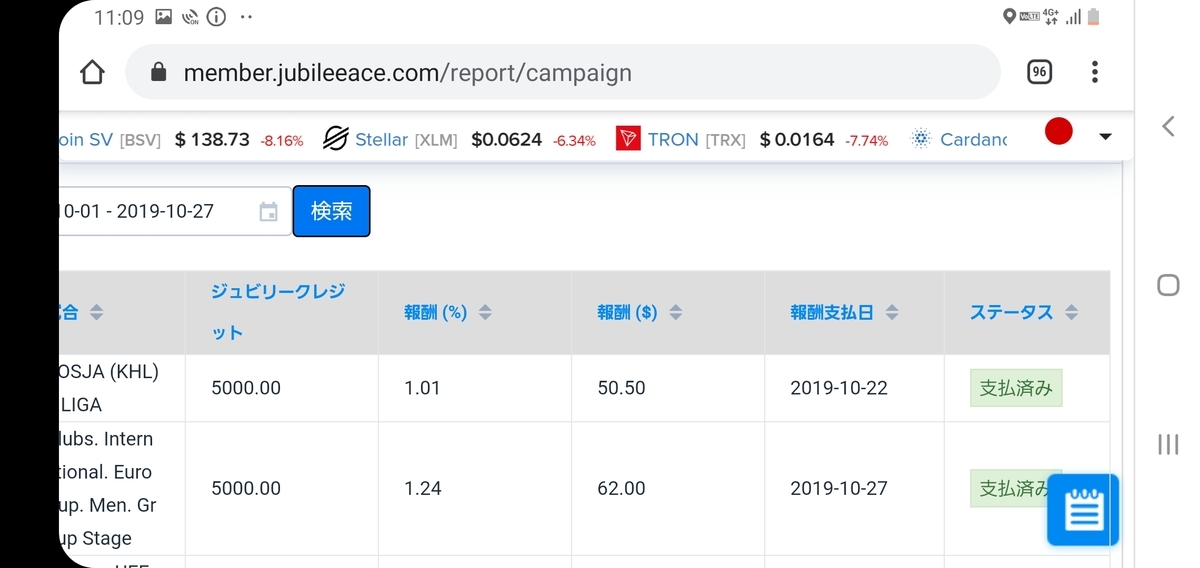Image resolution: width=1200 pixels, height=568 pixels.
Task: Sort by 報酬 ($) column arrows
Action: 676,313
